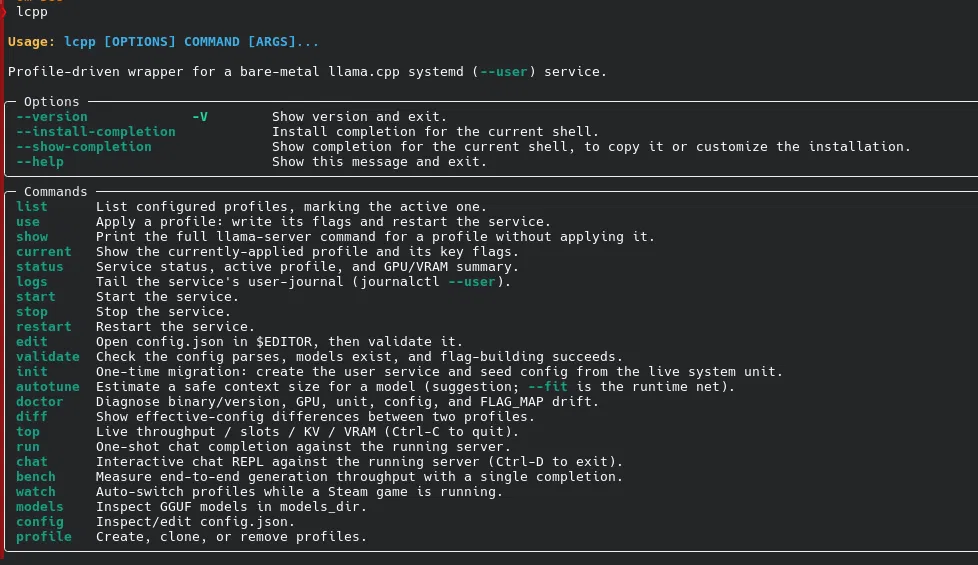Click 'lcpp [OPTIONS] COMMAND [ARGS]...' usage text

(x=191, y=42)
